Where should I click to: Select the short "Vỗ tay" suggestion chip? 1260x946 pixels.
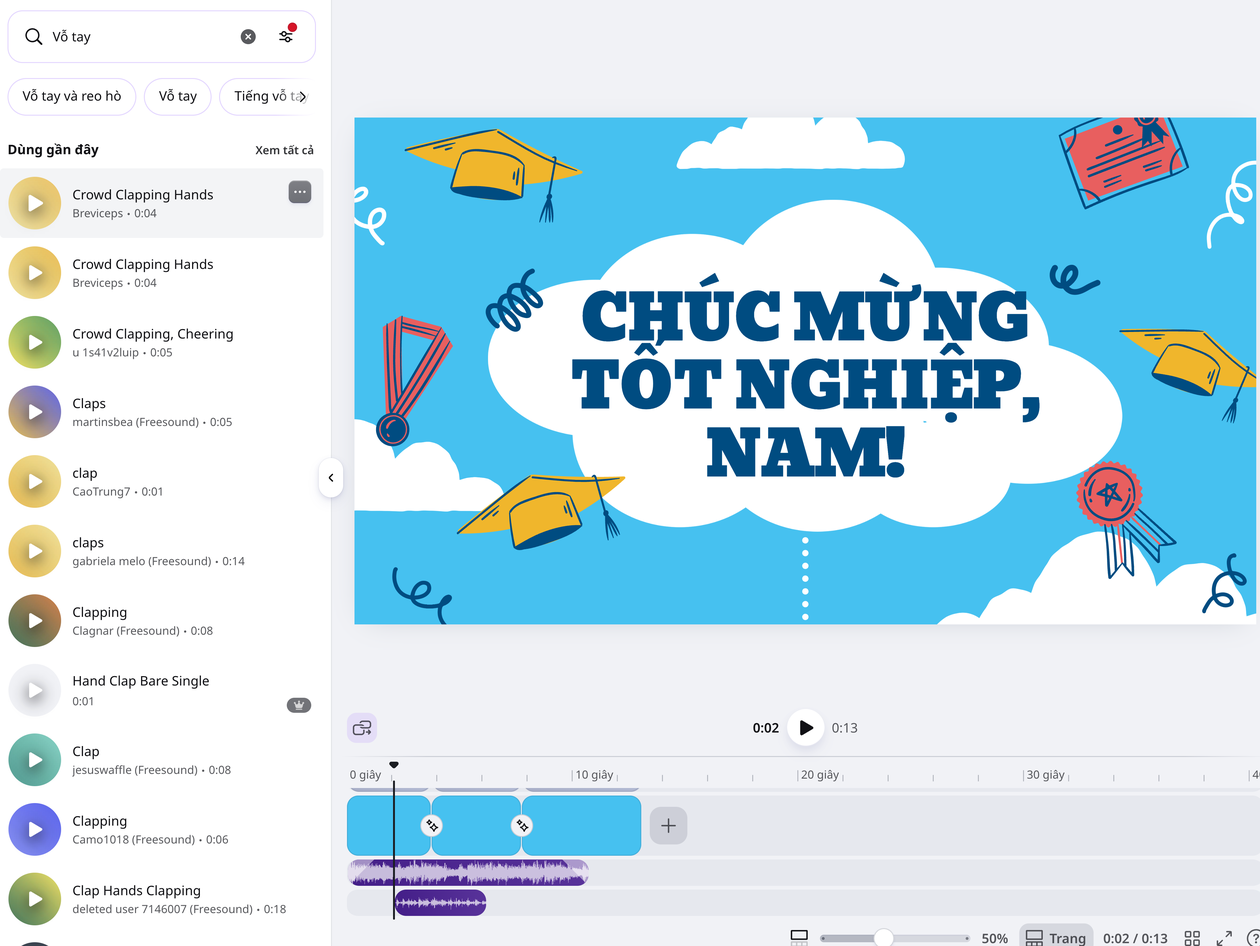click(x=177, y=97)
